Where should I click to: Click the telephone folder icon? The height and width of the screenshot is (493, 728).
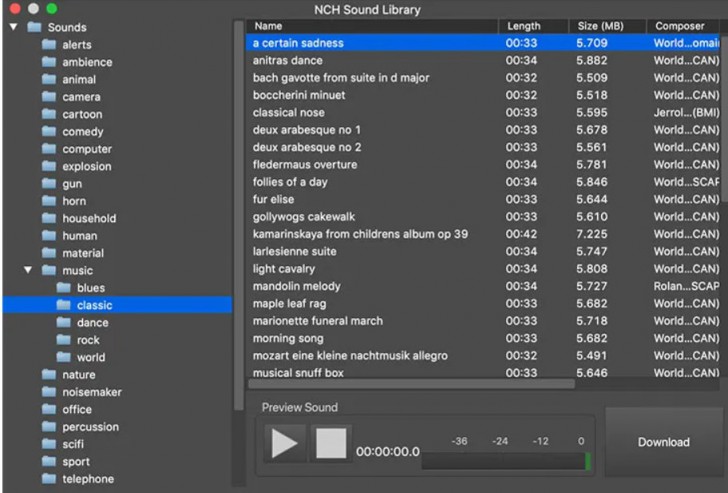click(x=49, y=478)
